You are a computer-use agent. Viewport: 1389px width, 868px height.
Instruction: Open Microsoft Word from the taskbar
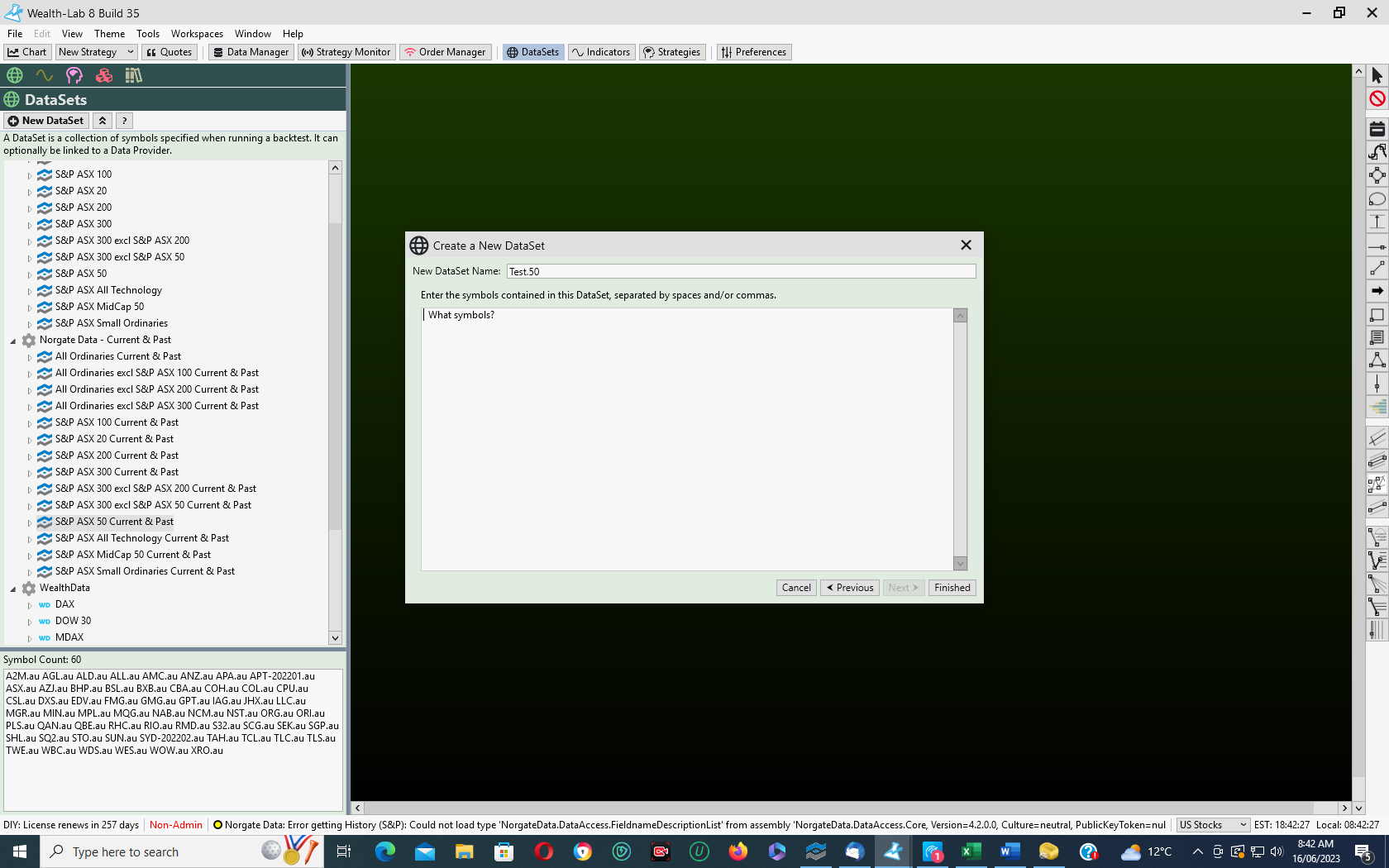[1010, 851]
